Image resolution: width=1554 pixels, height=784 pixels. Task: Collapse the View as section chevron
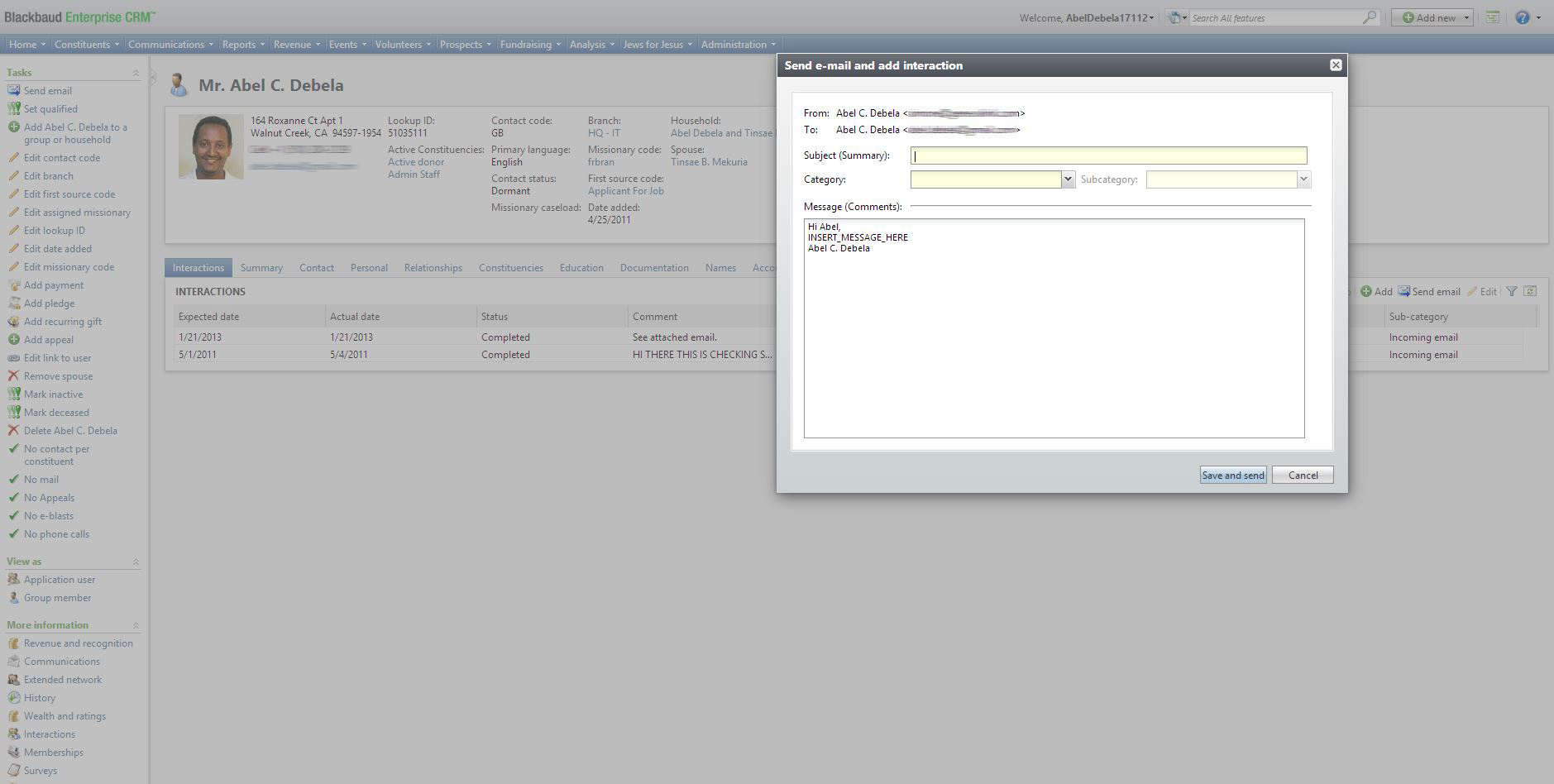136,562
